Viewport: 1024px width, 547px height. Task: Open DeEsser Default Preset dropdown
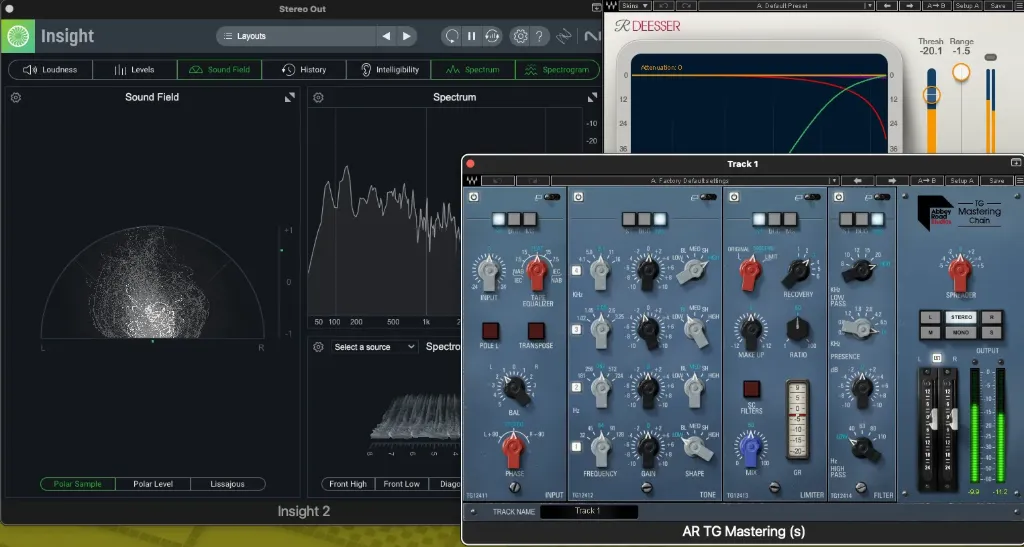coord(786,6)
